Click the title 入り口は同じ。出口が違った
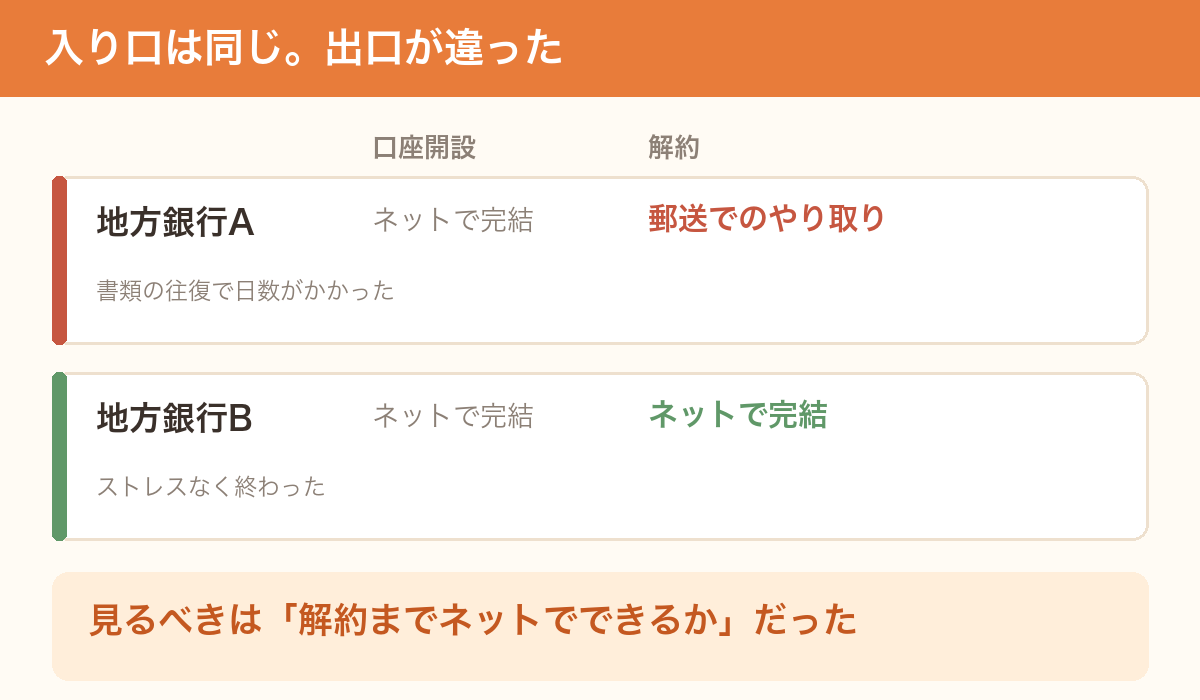This screenshot has height=700, width=1200. [x=304, y=48]
